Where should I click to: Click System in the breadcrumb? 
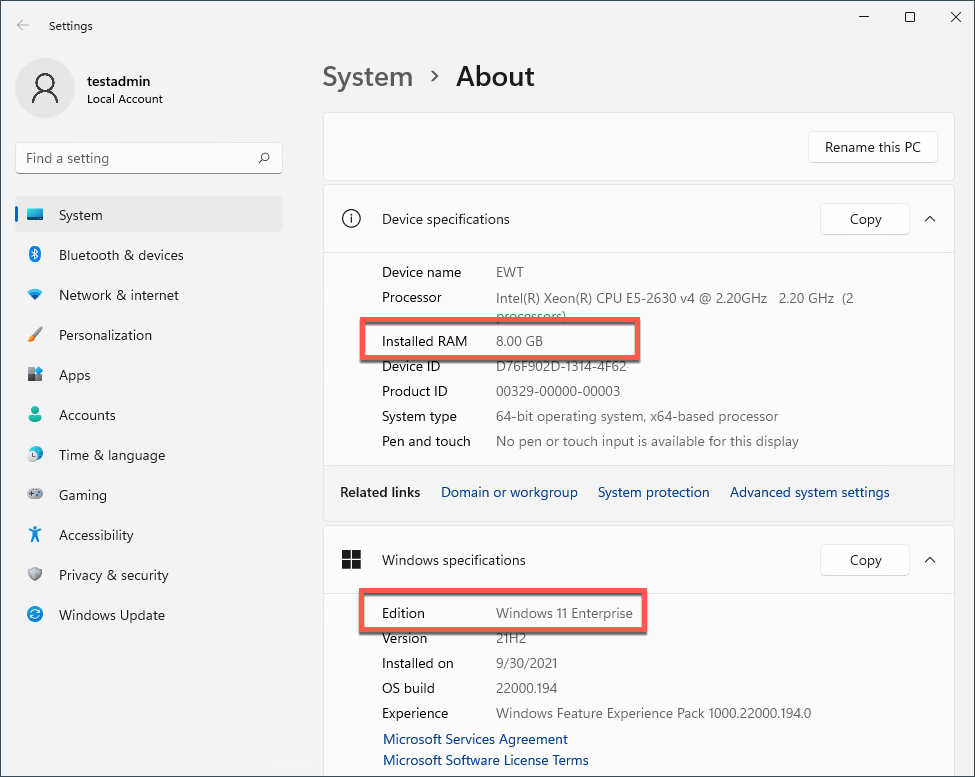coord(367,77)
